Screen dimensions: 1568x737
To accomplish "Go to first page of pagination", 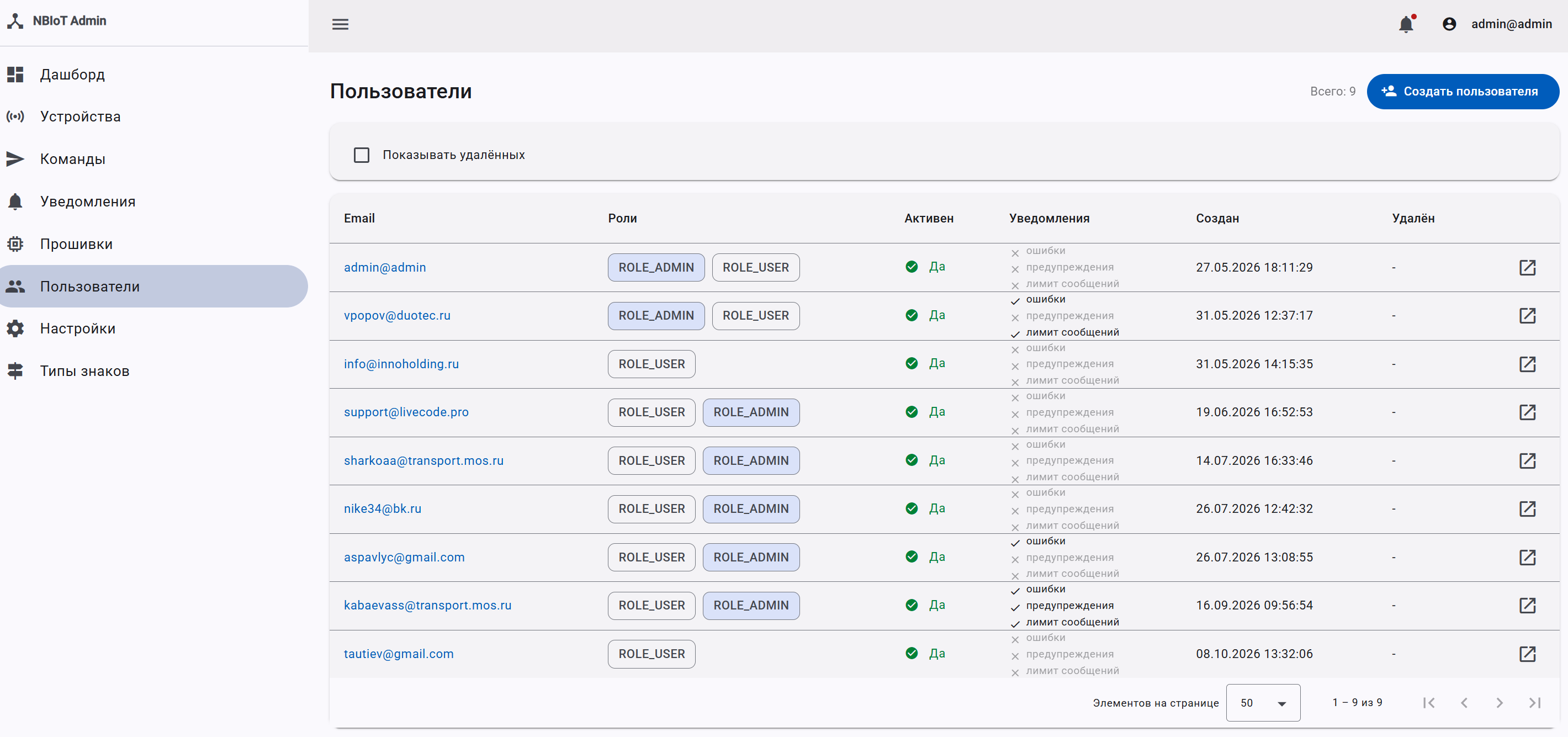I will tap(1429, 703).
